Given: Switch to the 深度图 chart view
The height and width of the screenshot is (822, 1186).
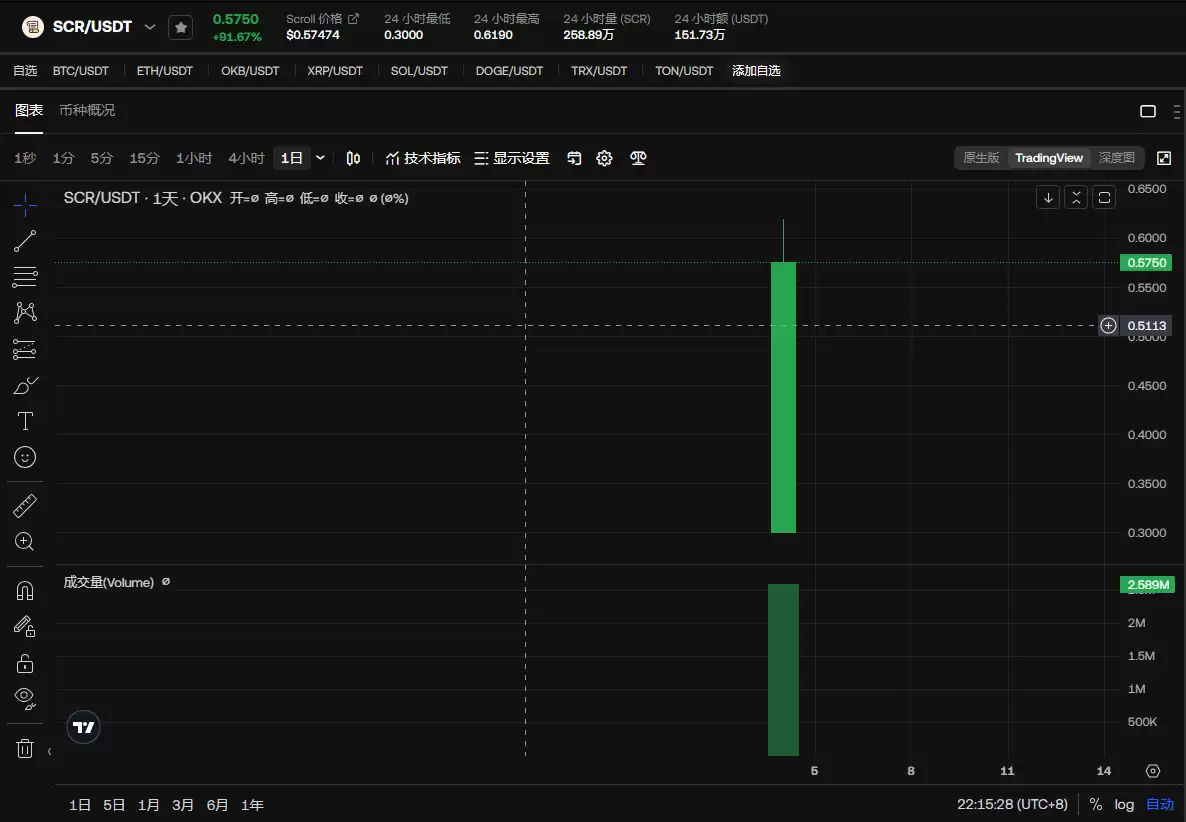Looking at the screenshot, I should 1116,158.
